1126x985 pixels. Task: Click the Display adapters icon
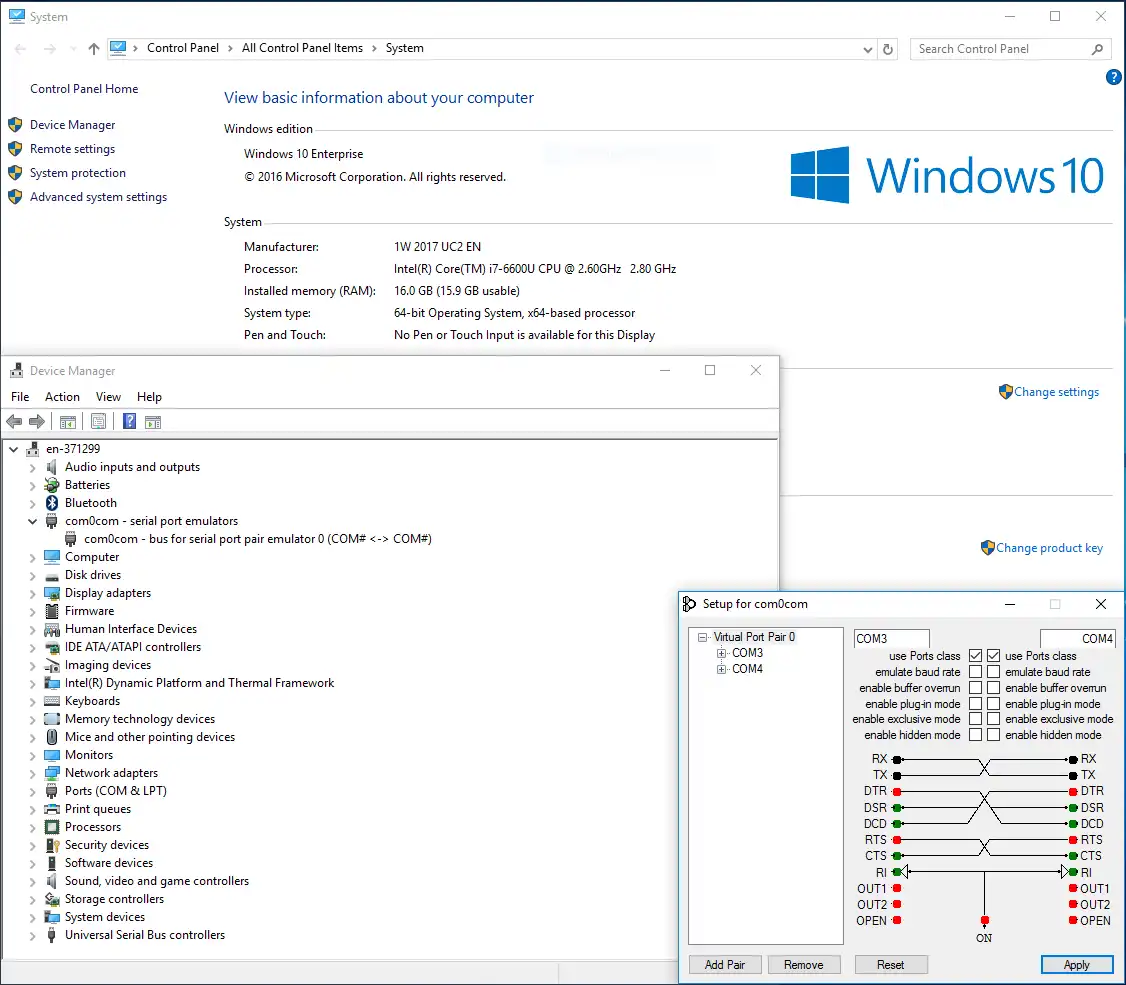tap(52, 593)
